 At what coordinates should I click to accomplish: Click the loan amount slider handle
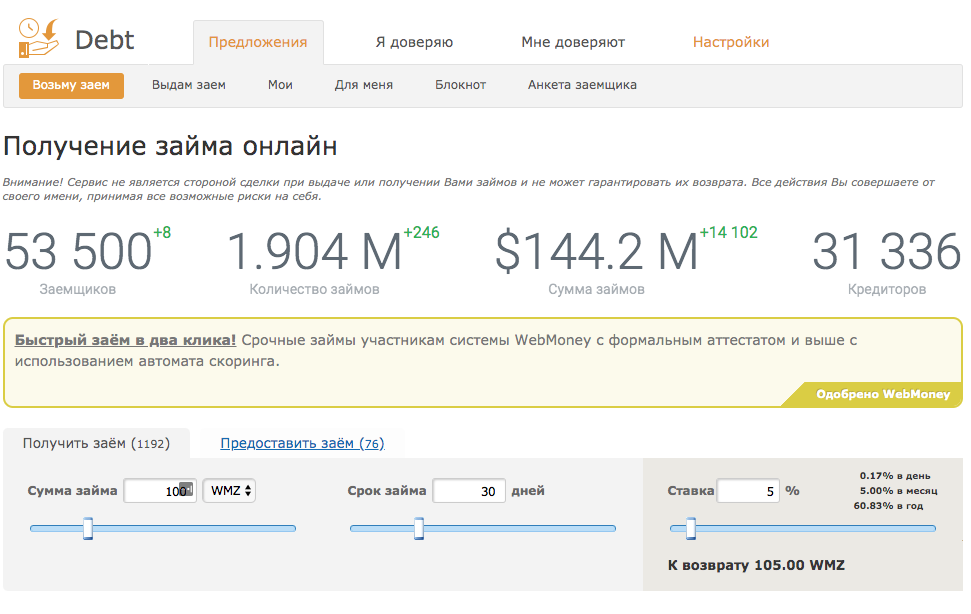coord(88,527)
